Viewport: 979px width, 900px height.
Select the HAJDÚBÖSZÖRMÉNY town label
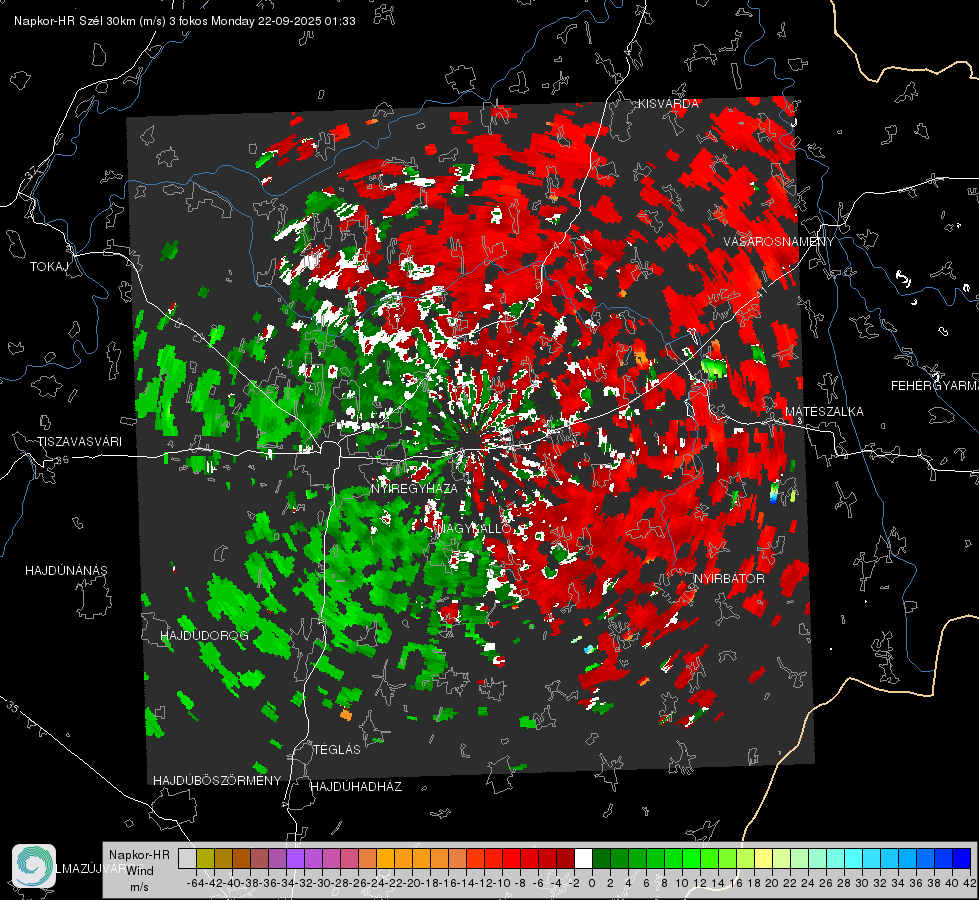pos(217,781)
